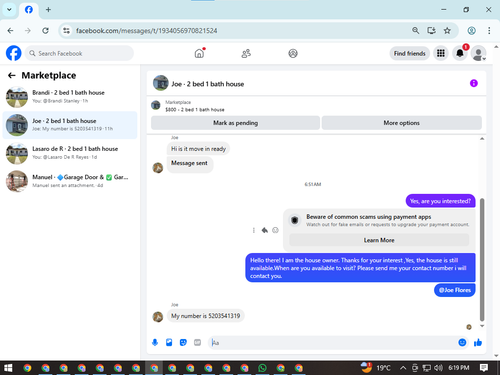The image size is (500, 375).
Task: Go to the Home feed icon
Action: (199, 53)
